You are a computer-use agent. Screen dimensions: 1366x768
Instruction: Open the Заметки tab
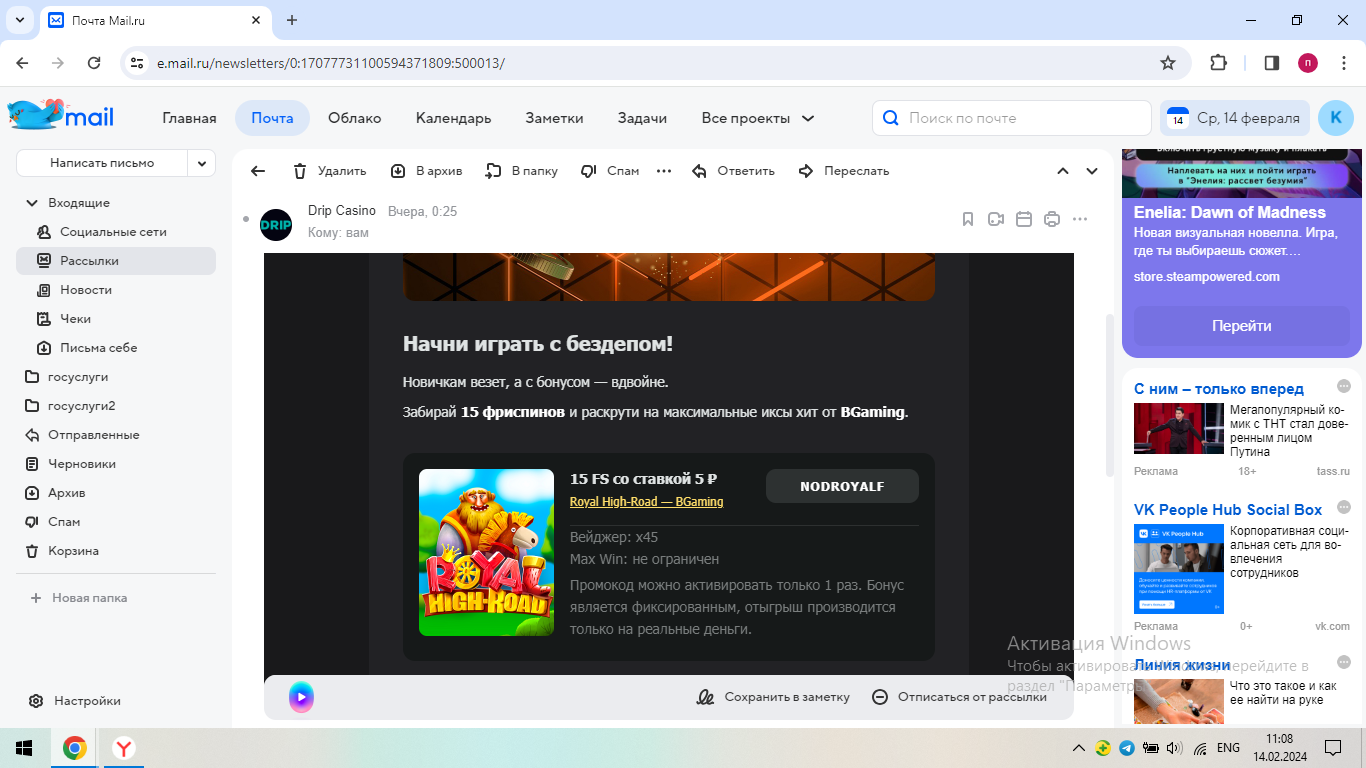[x=554, y=118]
